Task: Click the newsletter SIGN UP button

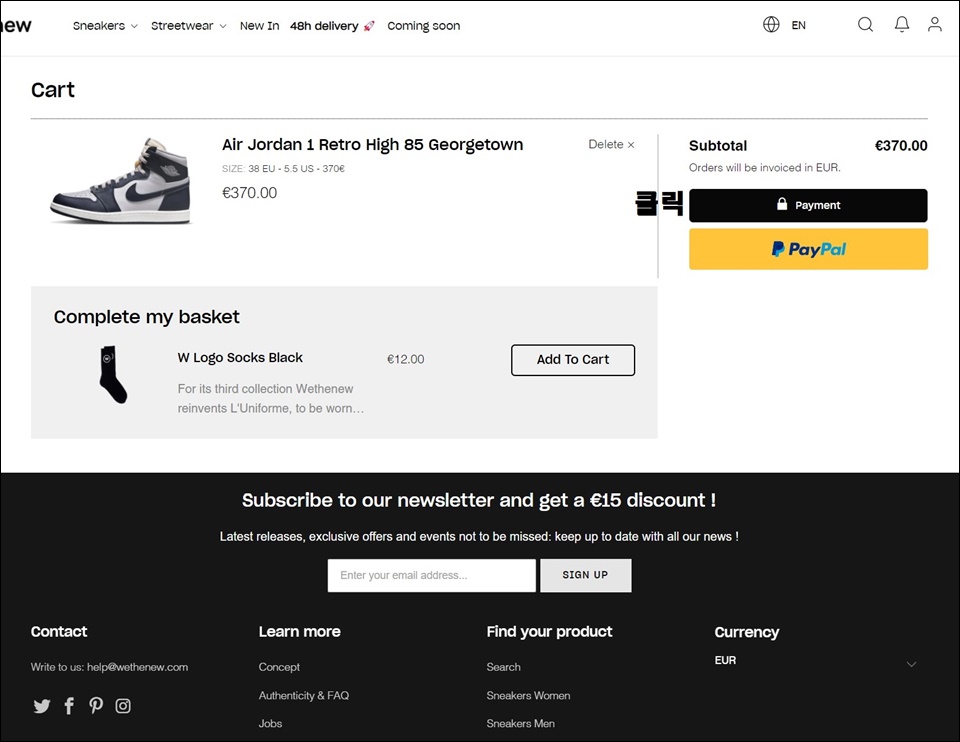Action: click(585, 575)
